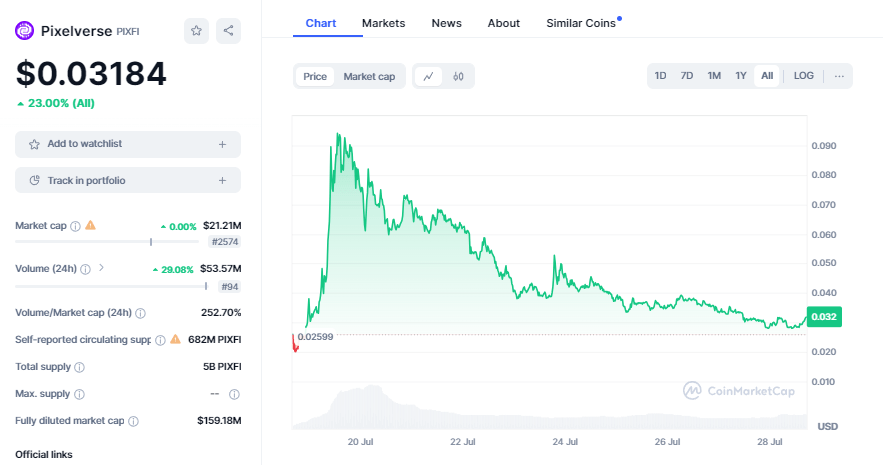Click Volume/Market cap (24h) info icon
Image resolution: width=883 pixels, height=465 pixels.
(140, 314)
